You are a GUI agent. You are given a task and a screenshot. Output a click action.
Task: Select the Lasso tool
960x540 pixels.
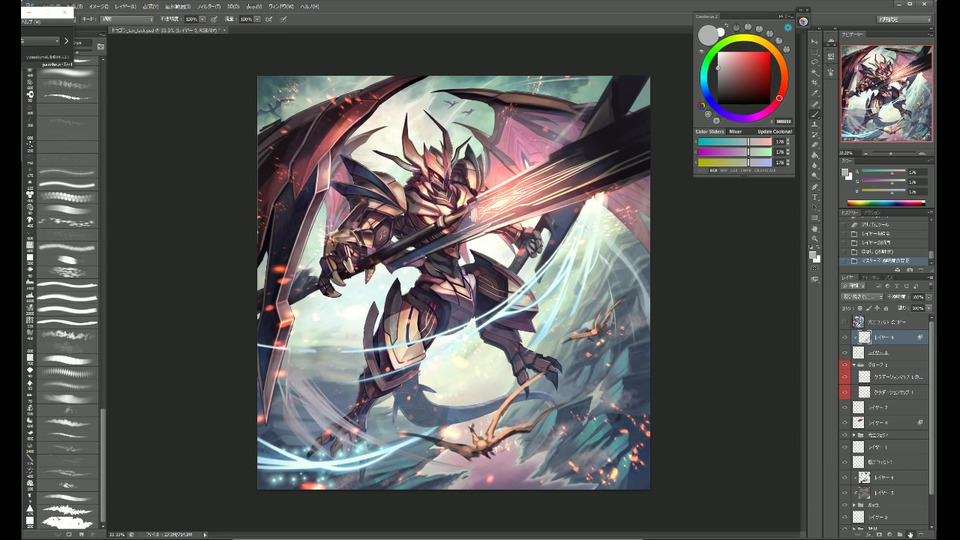point(816,61)
